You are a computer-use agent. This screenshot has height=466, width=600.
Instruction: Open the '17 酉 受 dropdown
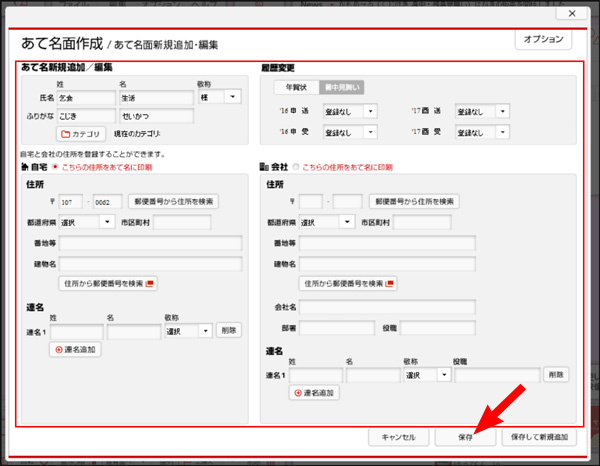click(482, 132)
